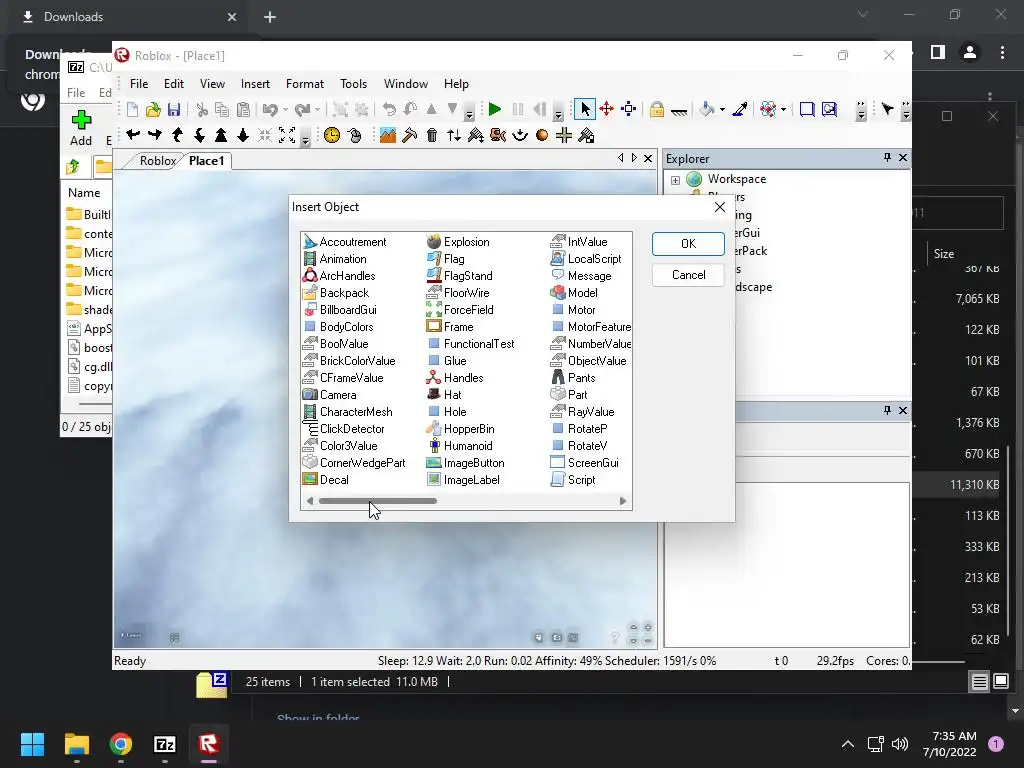Click the Paste clipboard icon

point(243,110)
